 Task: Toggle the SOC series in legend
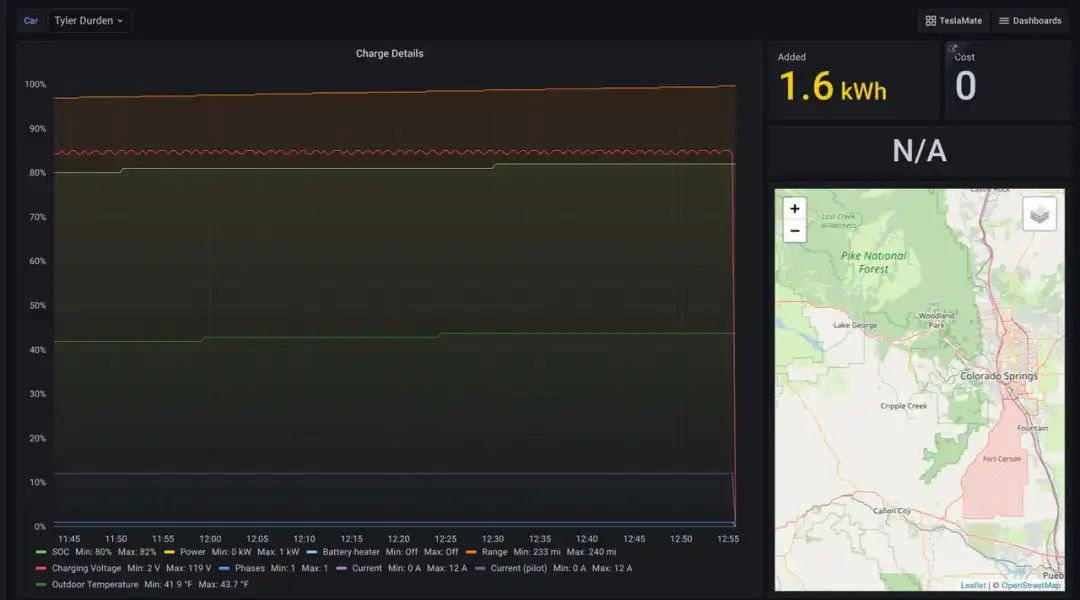click(60, 552)
